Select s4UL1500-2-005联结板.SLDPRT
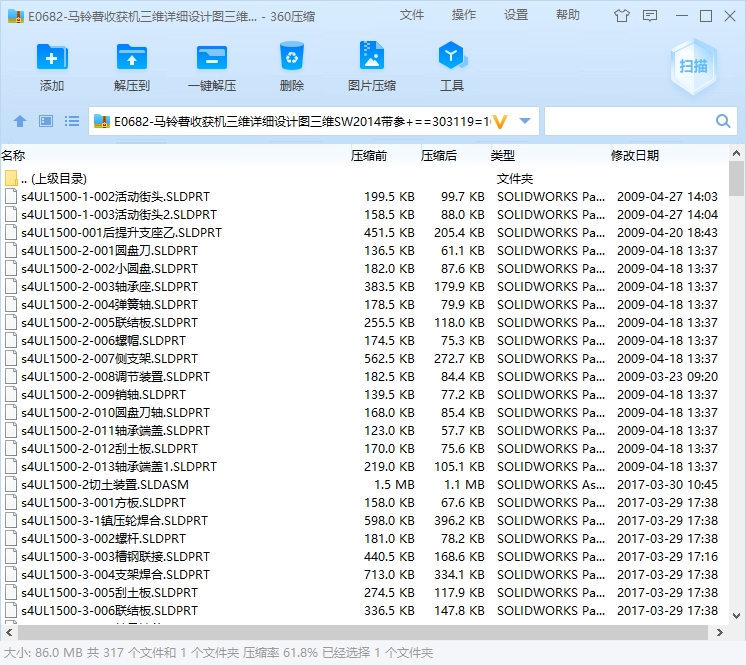 click(364, 323)
